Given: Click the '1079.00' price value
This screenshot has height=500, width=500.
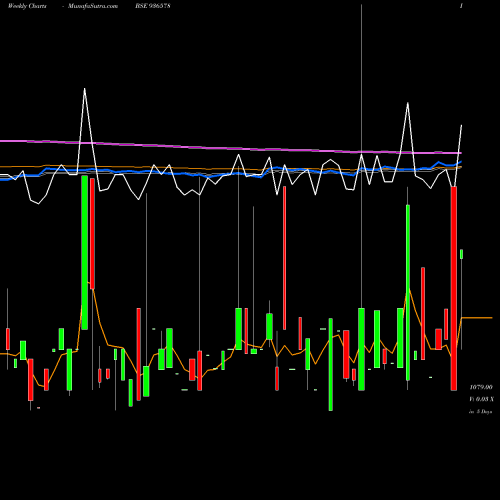Looking at the screenshot, I should pos(481,387).
